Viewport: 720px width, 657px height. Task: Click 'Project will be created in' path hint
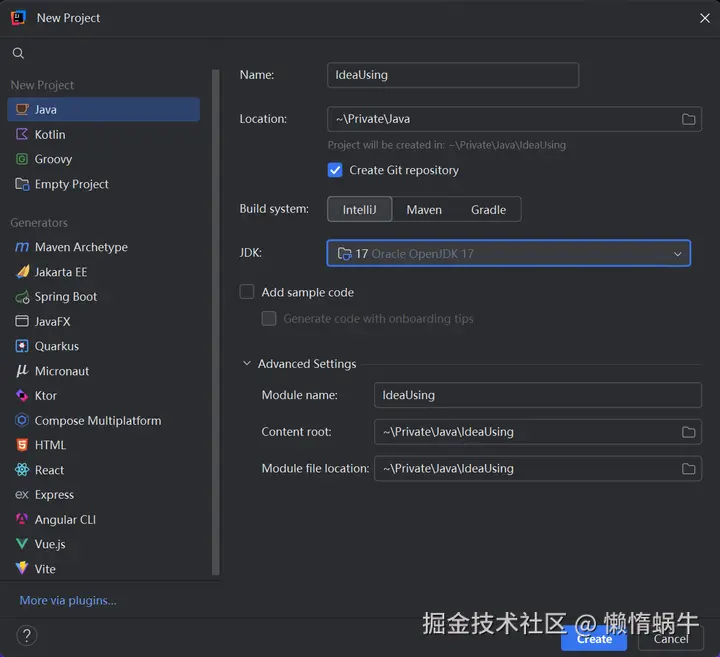(x=446, y=145)
